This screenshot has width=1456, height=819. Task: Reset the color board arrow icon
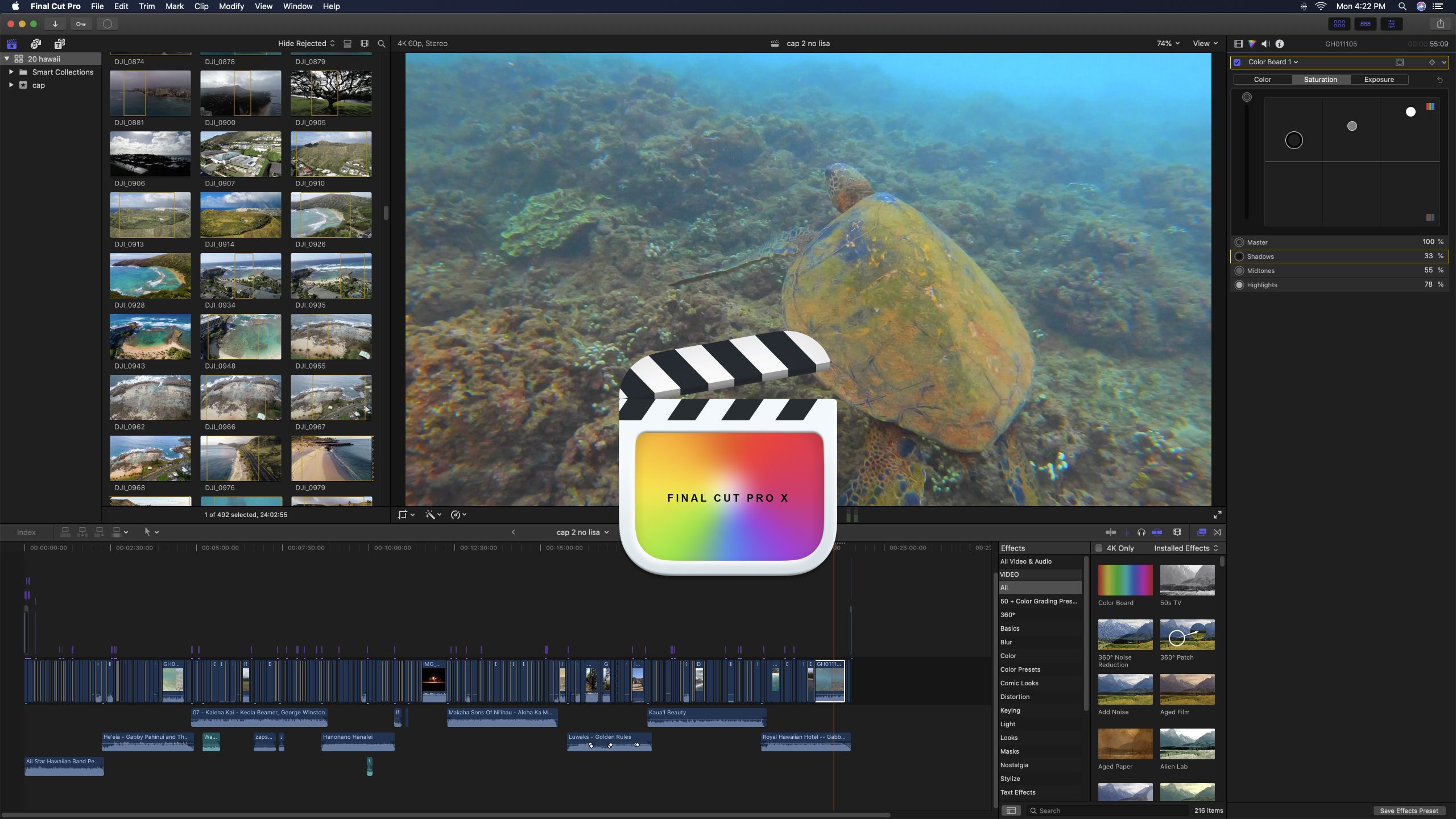(x=1440, y=80)
